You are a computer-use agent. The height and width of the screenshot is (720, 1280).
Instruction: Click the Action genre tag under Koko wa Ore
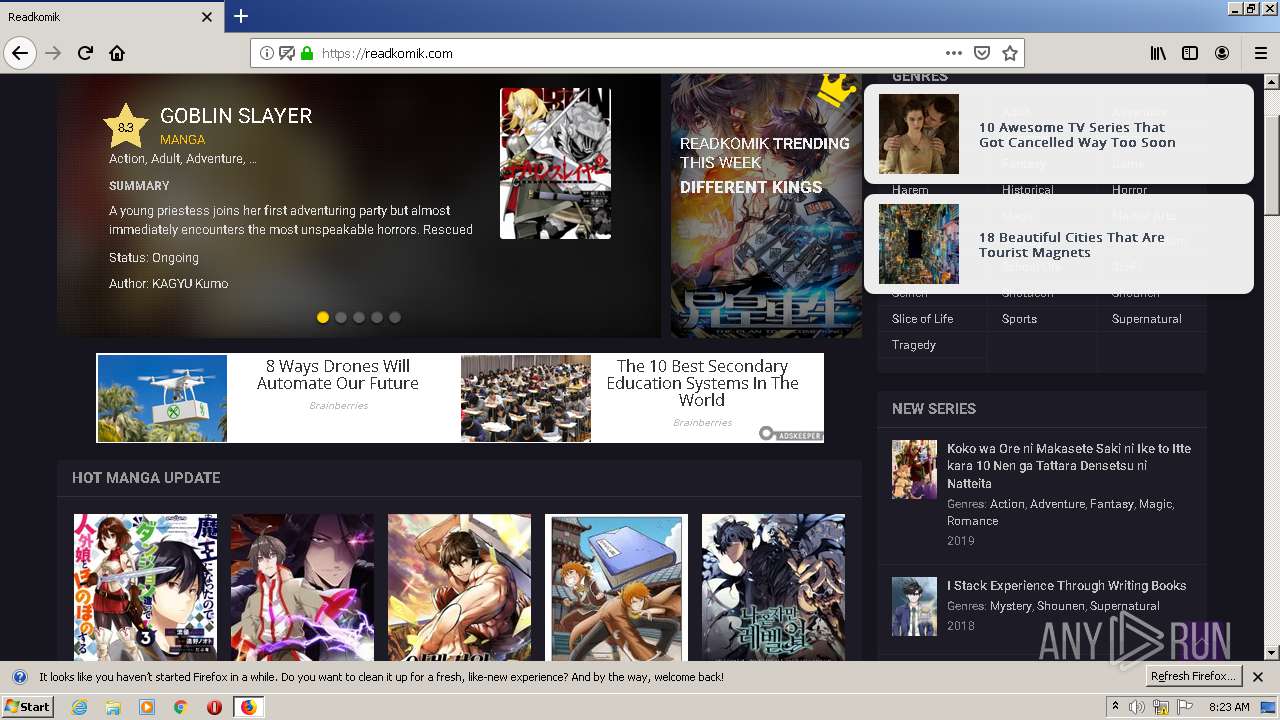coord(1007,504)
